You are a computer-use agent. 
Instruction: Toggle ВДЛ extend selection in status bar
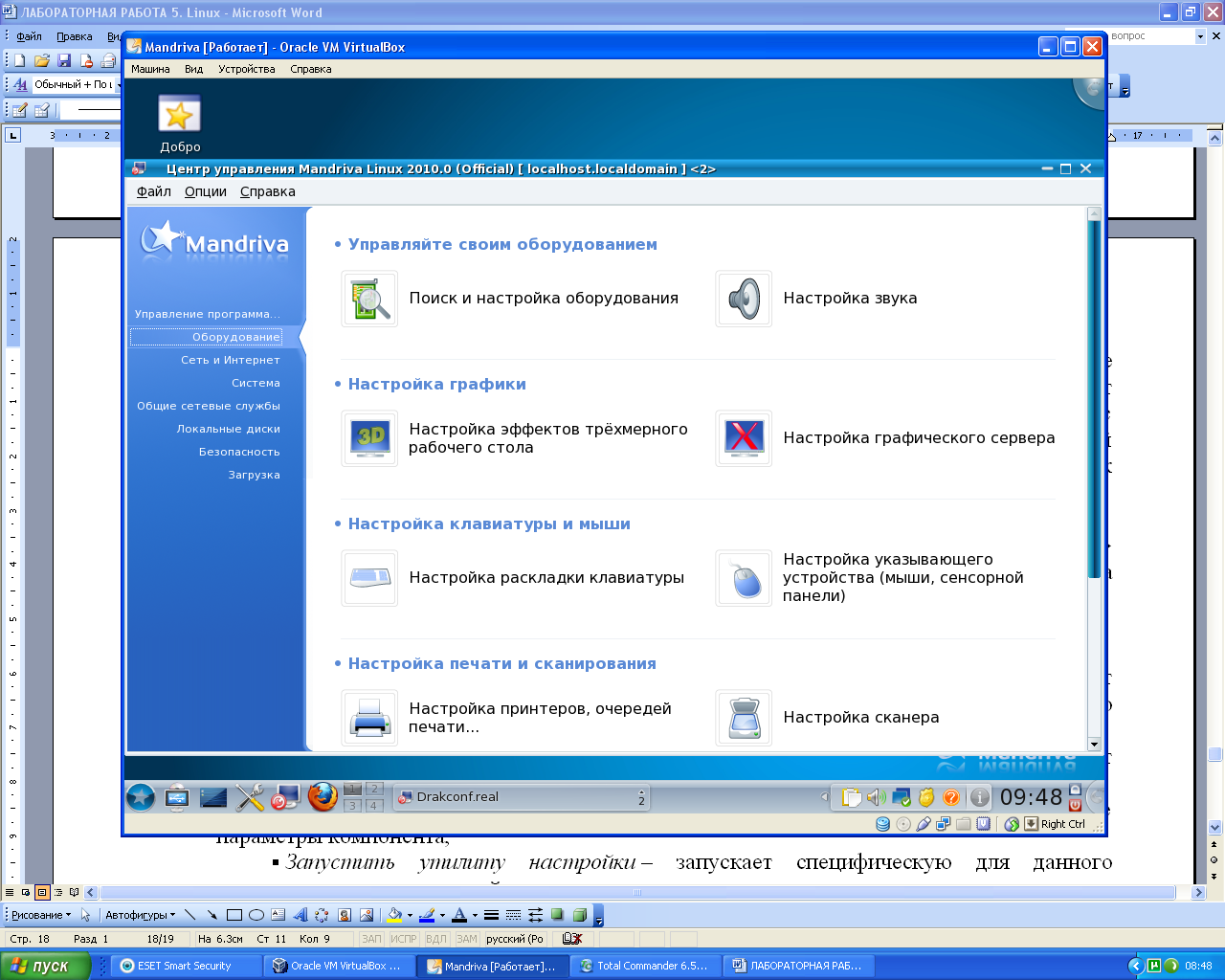[x=436, y=940]
